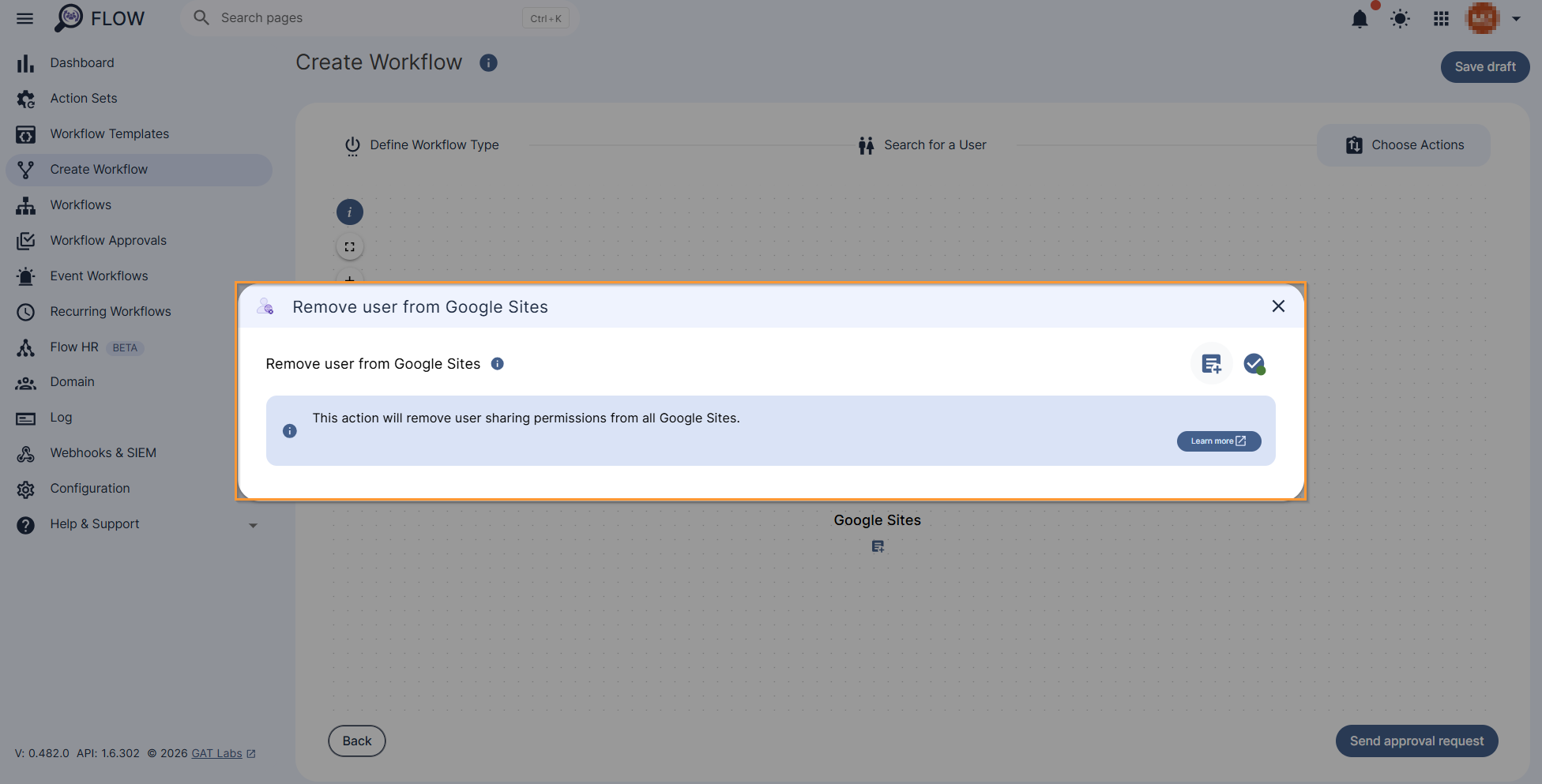Open the hamburger navigation menu

[x=24, y=18]
